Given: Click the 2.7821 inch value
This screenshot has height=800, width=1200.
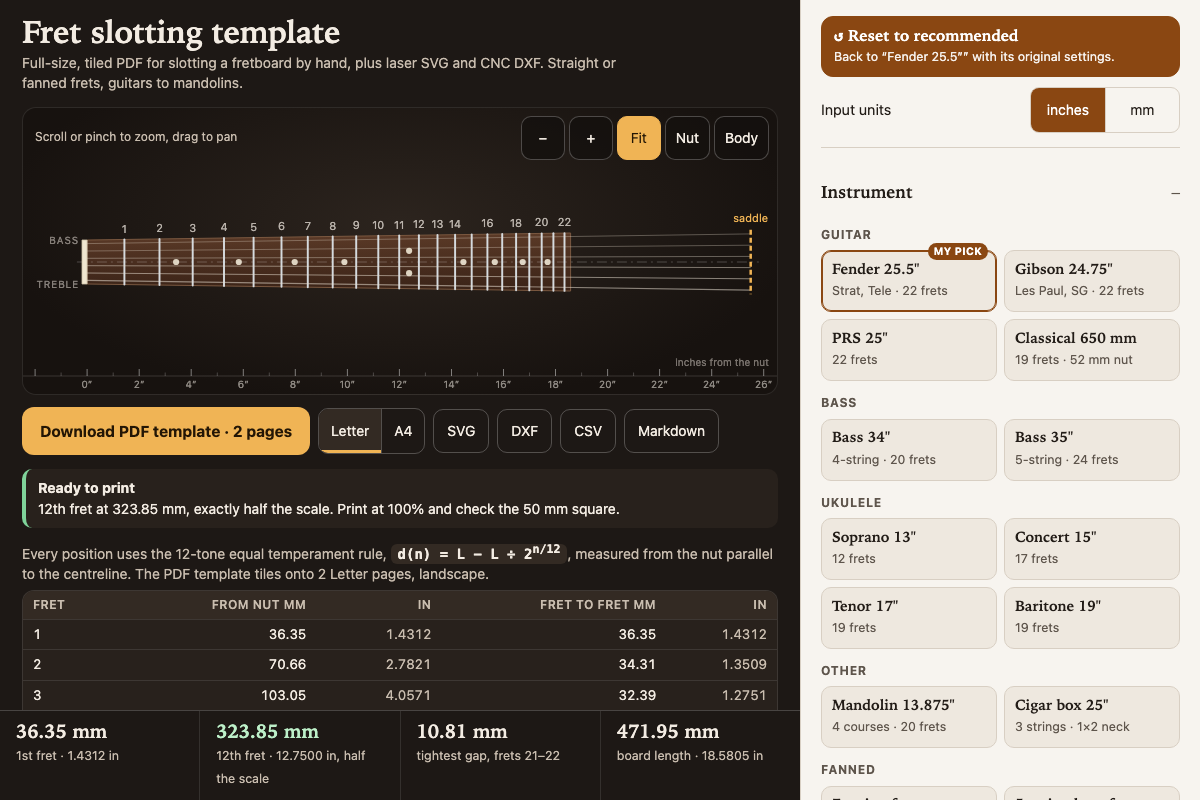Looking at the screenshot, I should coord(409,664).
